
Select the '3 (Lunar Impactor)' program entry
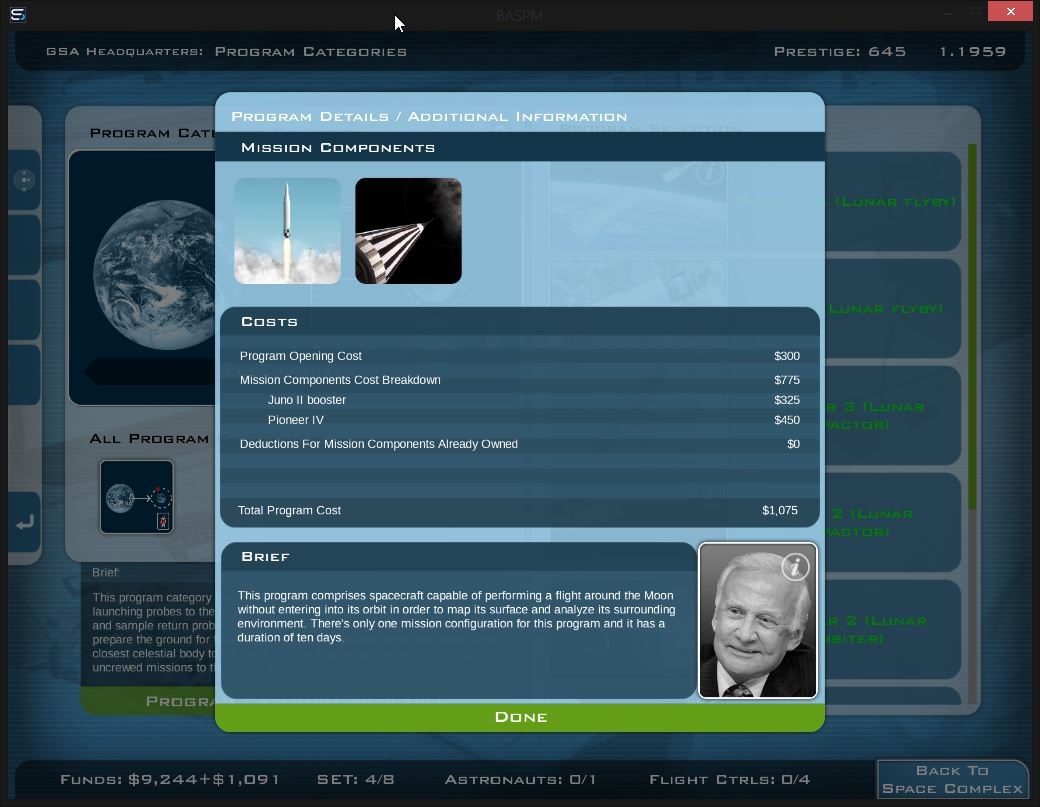[x=893, y=415]
